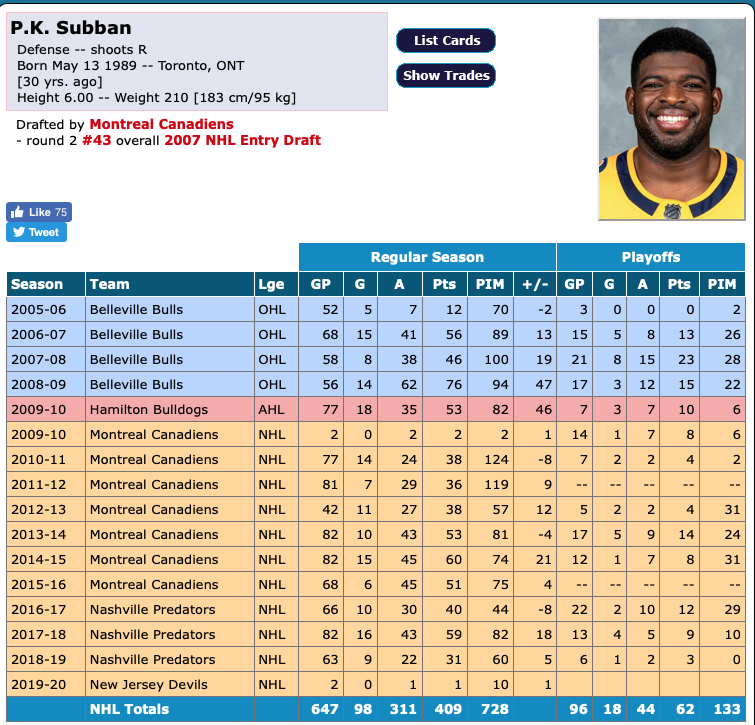The width and height of the screenshot is (755, 725).
Task: Like the page with Facebook Like button
Action: 39,212
